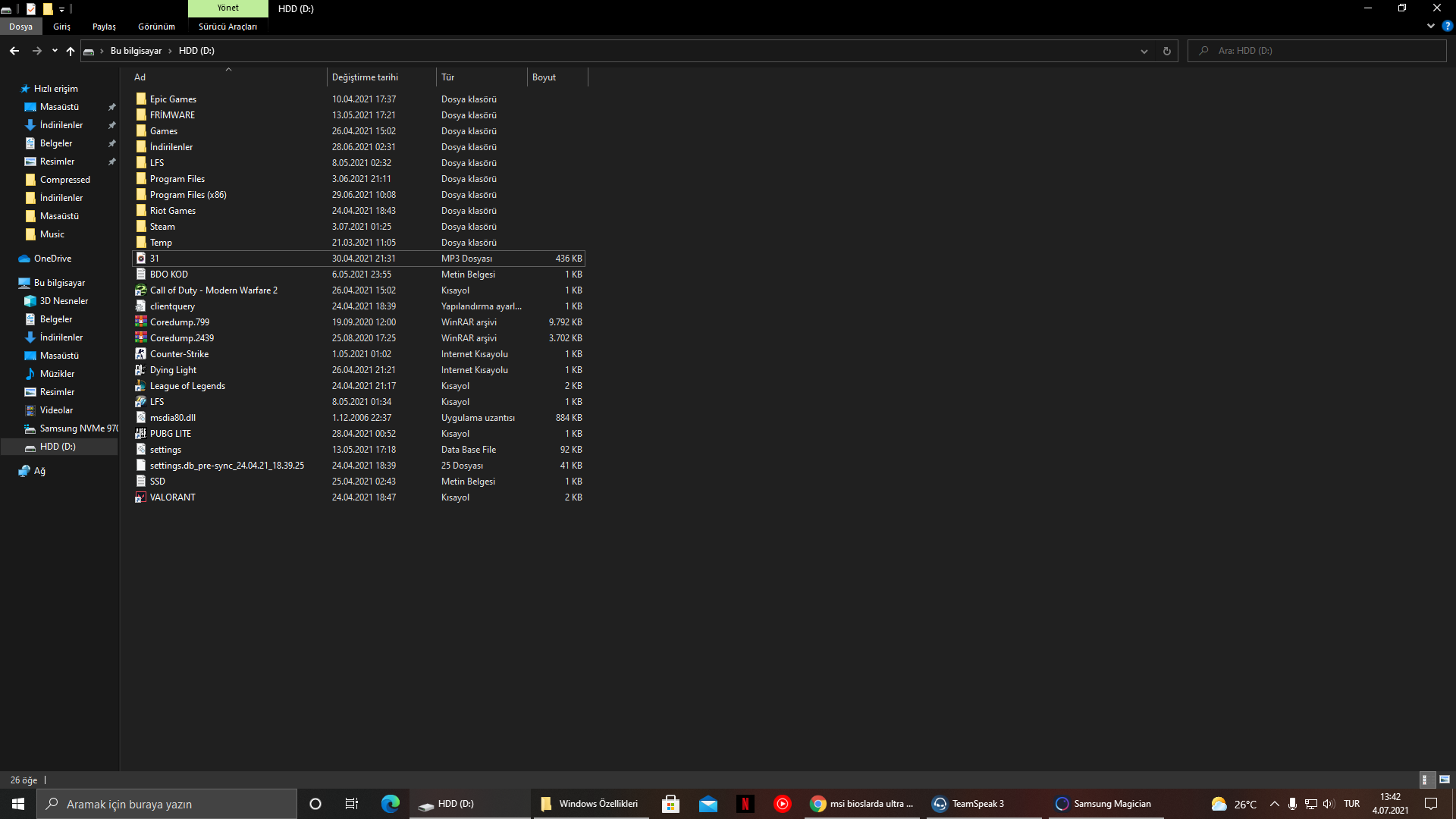The height and width of the screenshot is (819, 1456).
Task: Show hidden system tray icons
Action: pyautogui.click(x=1274, y=804)
